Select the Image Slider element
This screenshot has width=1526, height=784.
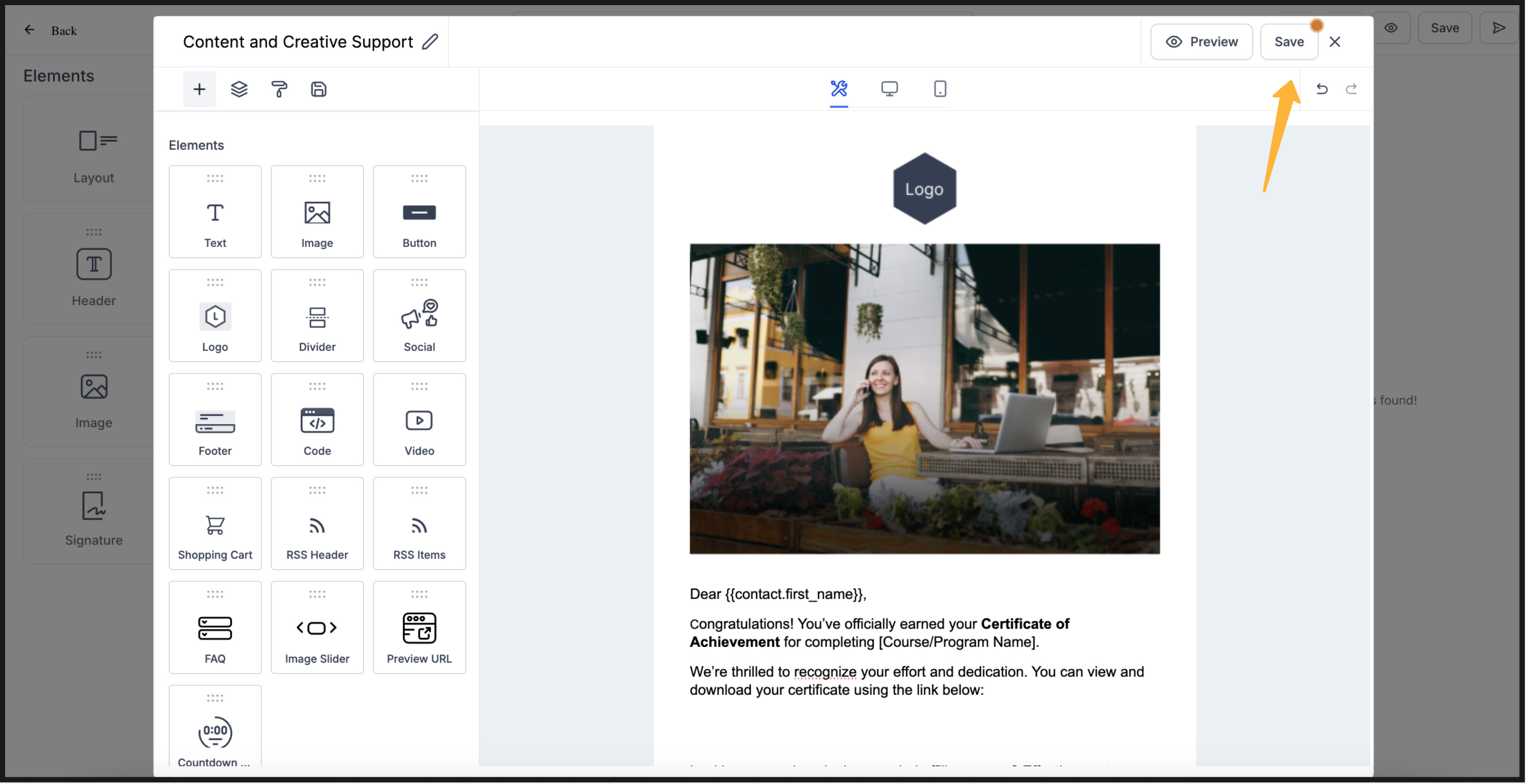(x=317, y=627)
